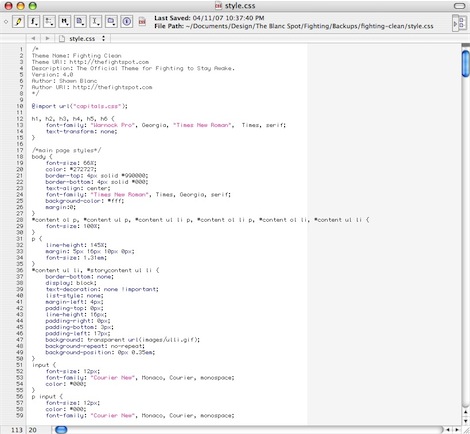470x434 pixels.
Task: Open the I-beam text options popup
Action: [95, 22]
